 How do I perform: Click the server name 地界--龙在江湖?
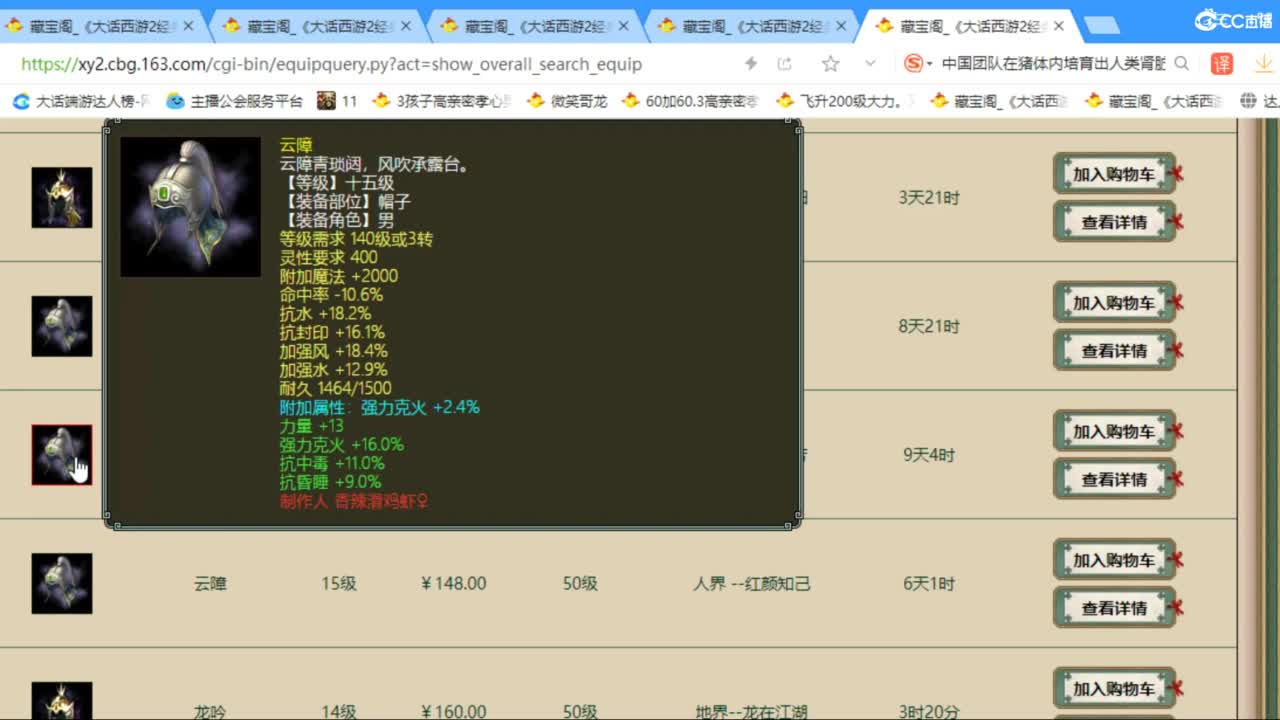pyautogui.click(x=751, y=712)
